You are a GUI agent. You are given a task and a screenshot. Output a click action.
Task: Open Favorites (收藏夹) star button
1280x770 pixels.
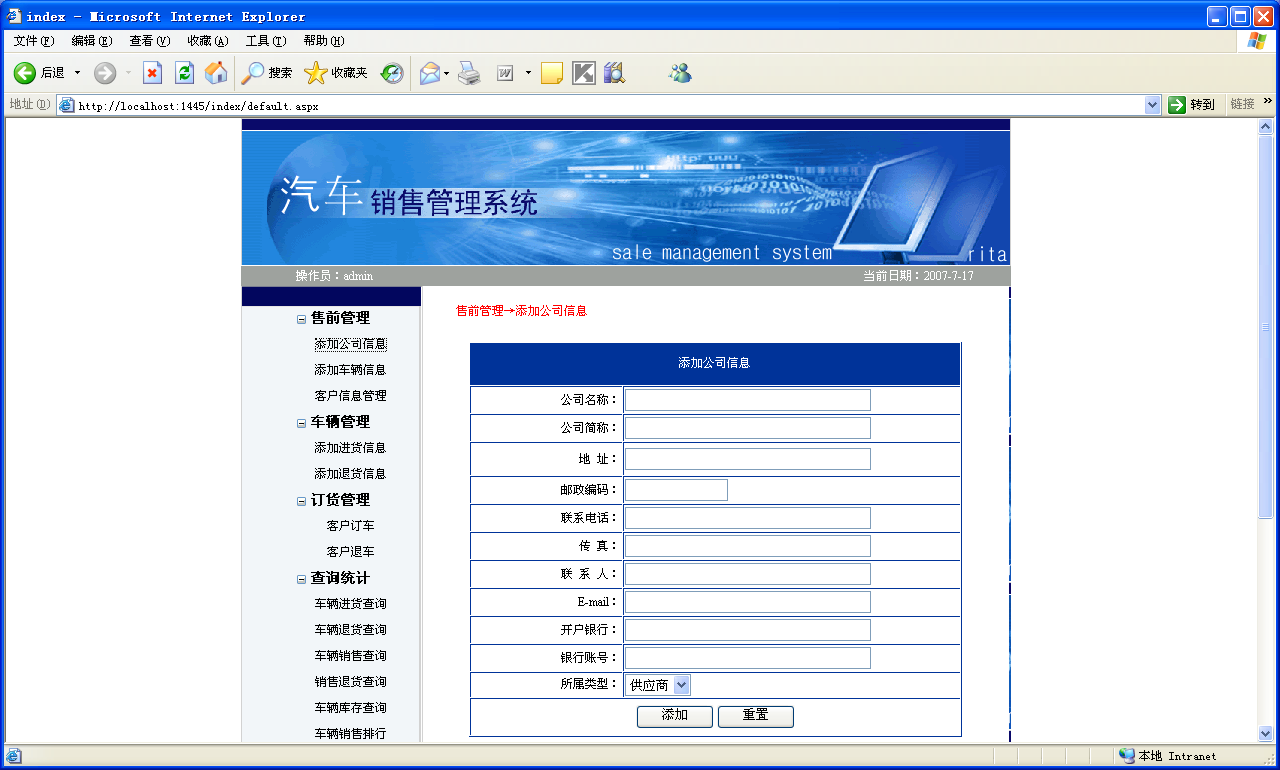click(x=336, y=73)
